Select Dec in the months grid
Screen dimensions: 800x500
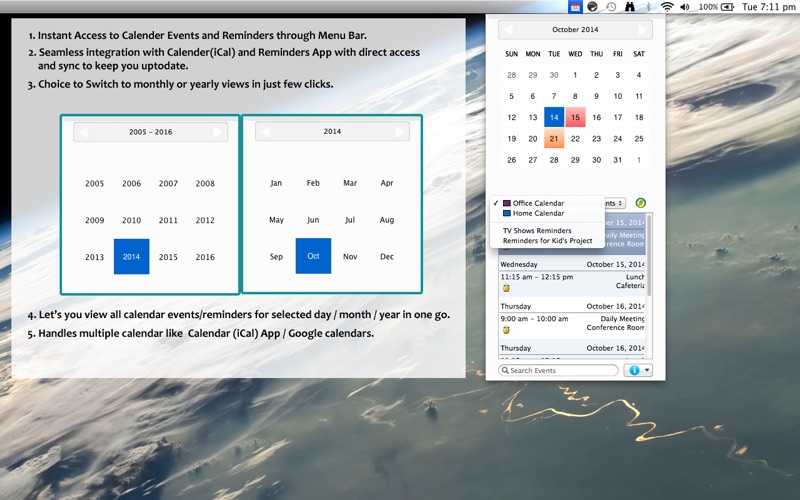387,256
